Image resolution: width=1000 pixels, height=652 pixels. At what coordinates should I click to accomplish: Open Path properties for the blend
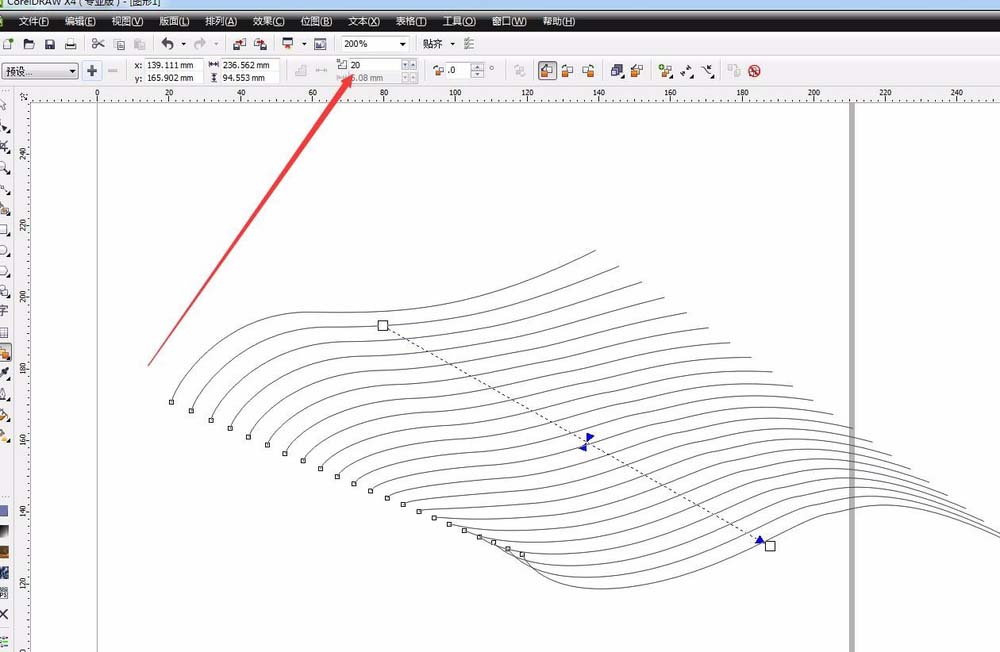click(708, 71)
